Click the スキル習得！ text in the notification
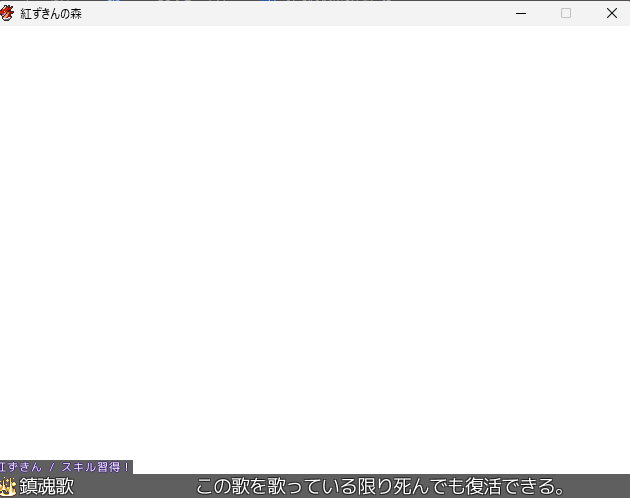 click(96, 467)
